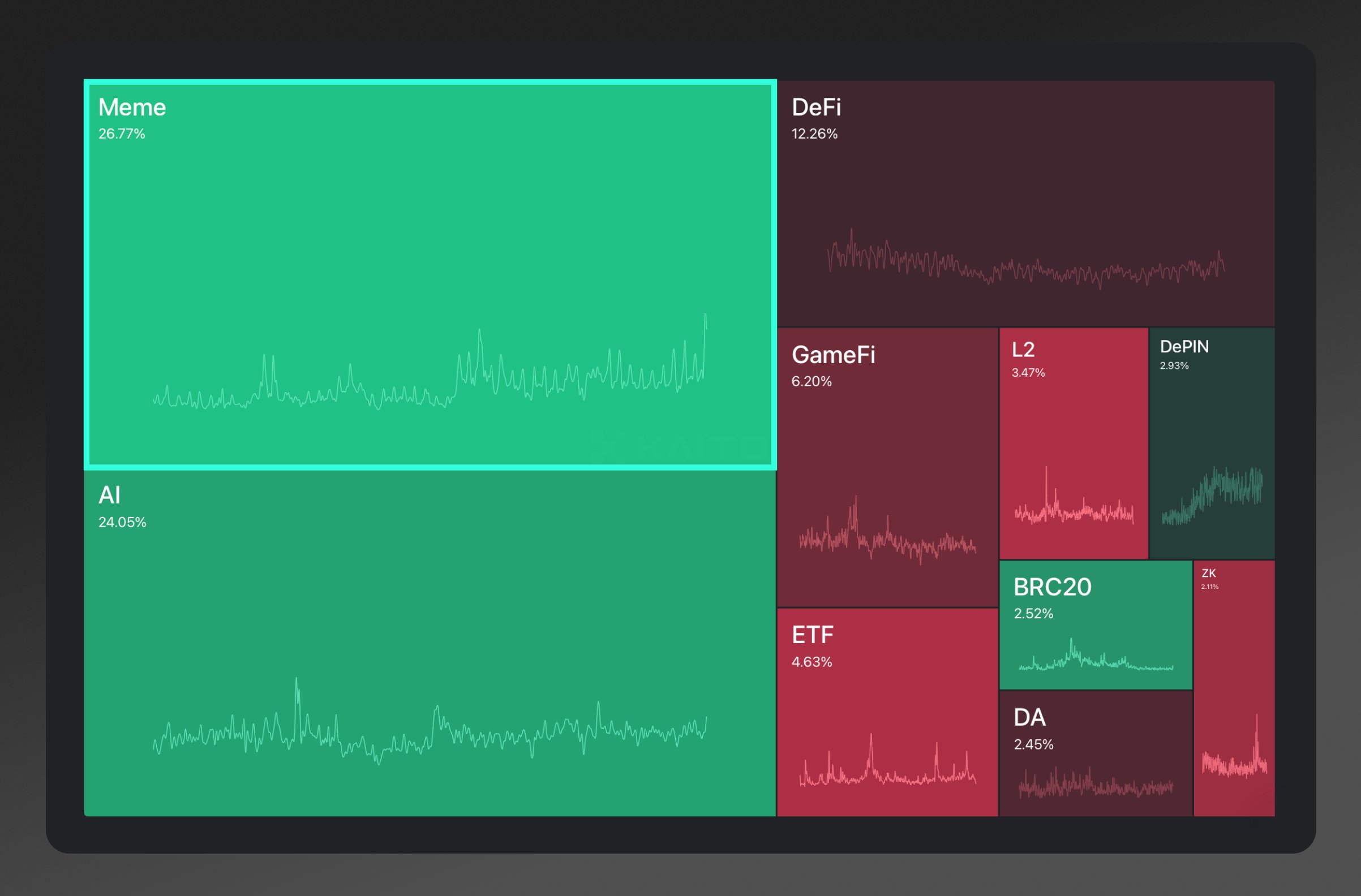Select the GameFi tile
The height and width of the screenshot is (896, 1361).
887,451
